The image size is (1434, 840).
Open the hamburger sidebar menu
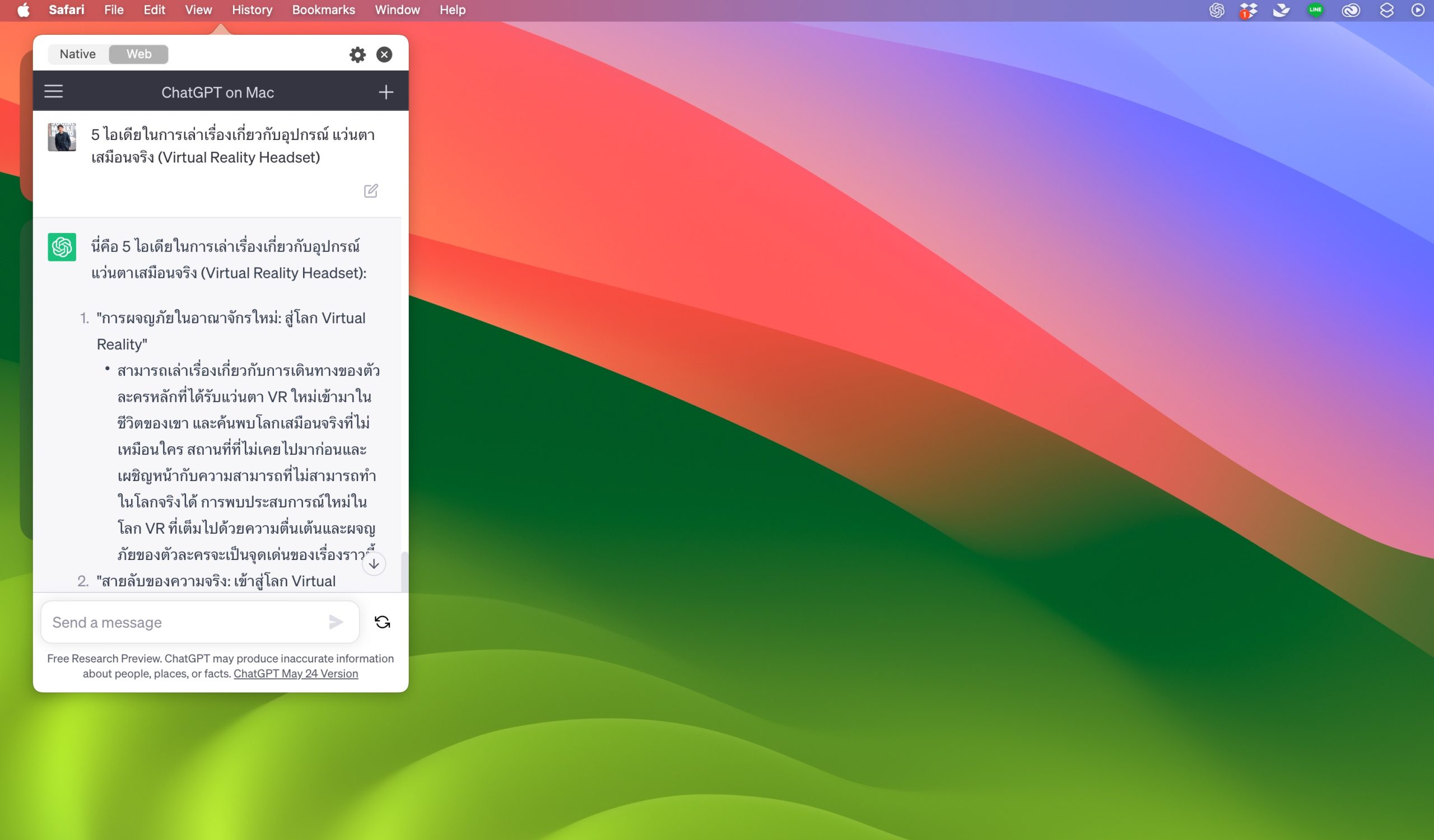[x=53, y=92]
